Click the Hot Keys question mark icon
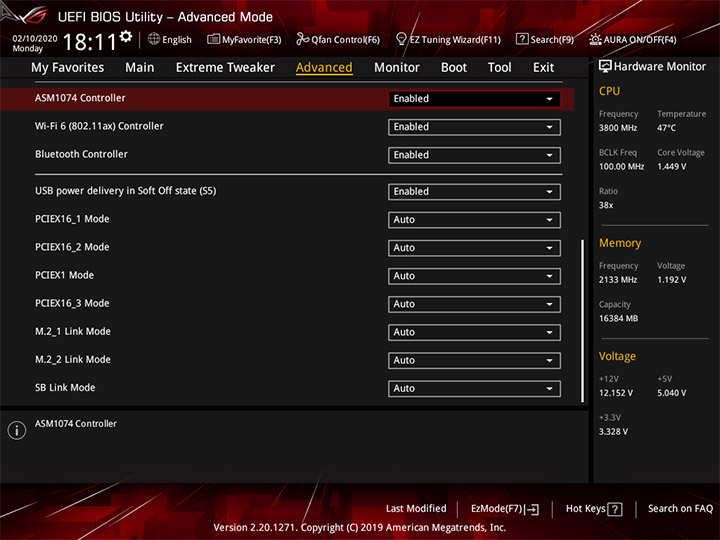Viewport: 720px width, 540px height. click(x=615, y=509)
